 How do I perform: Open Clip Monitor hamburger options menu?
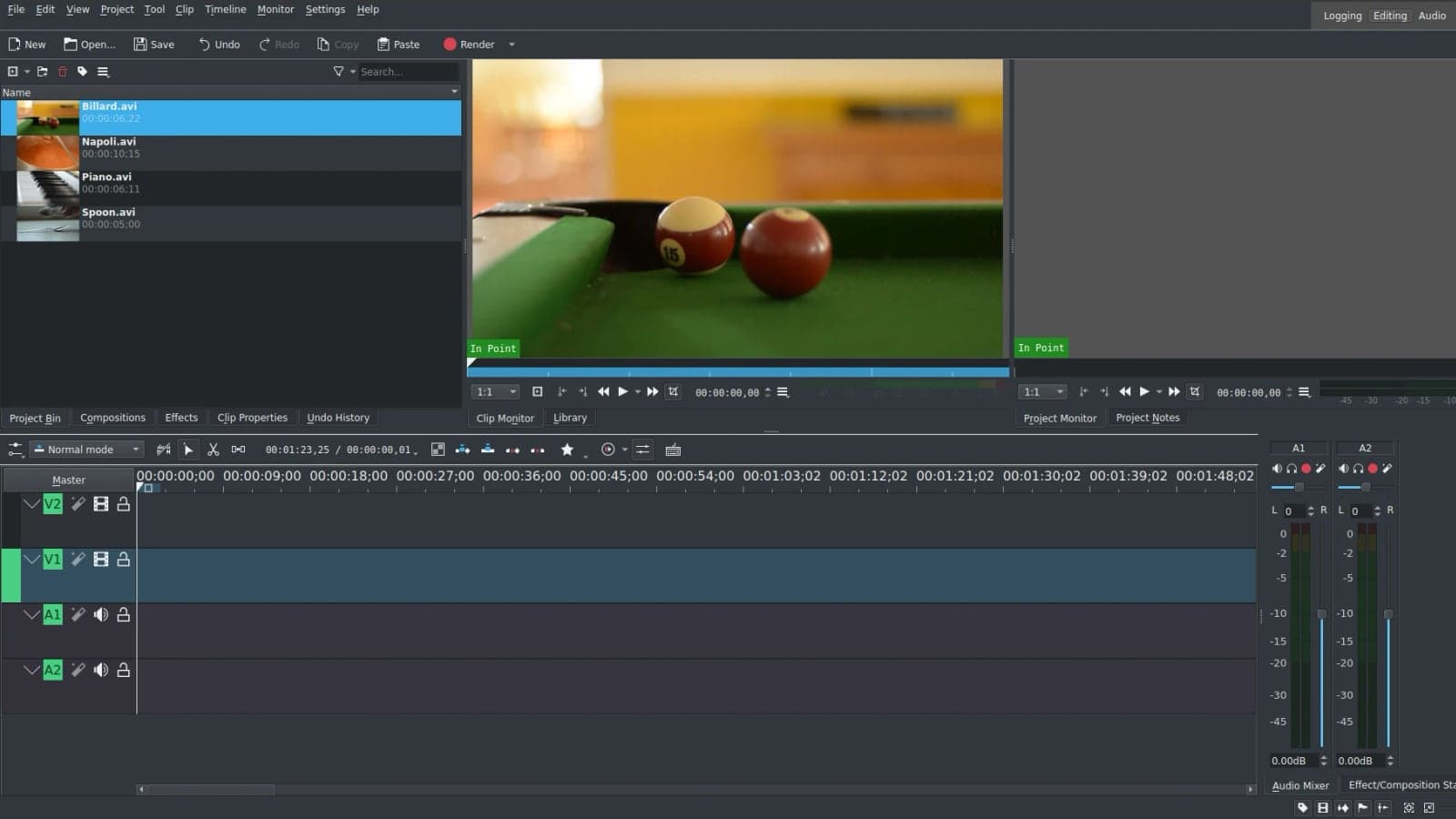(x=783, y=392)
